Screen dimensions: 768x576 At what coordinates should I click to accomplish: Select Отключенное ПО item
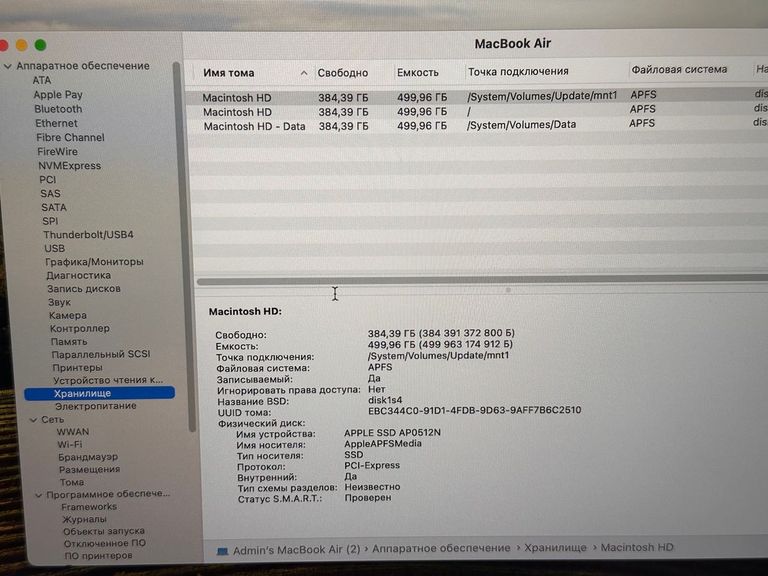point(105,543)
